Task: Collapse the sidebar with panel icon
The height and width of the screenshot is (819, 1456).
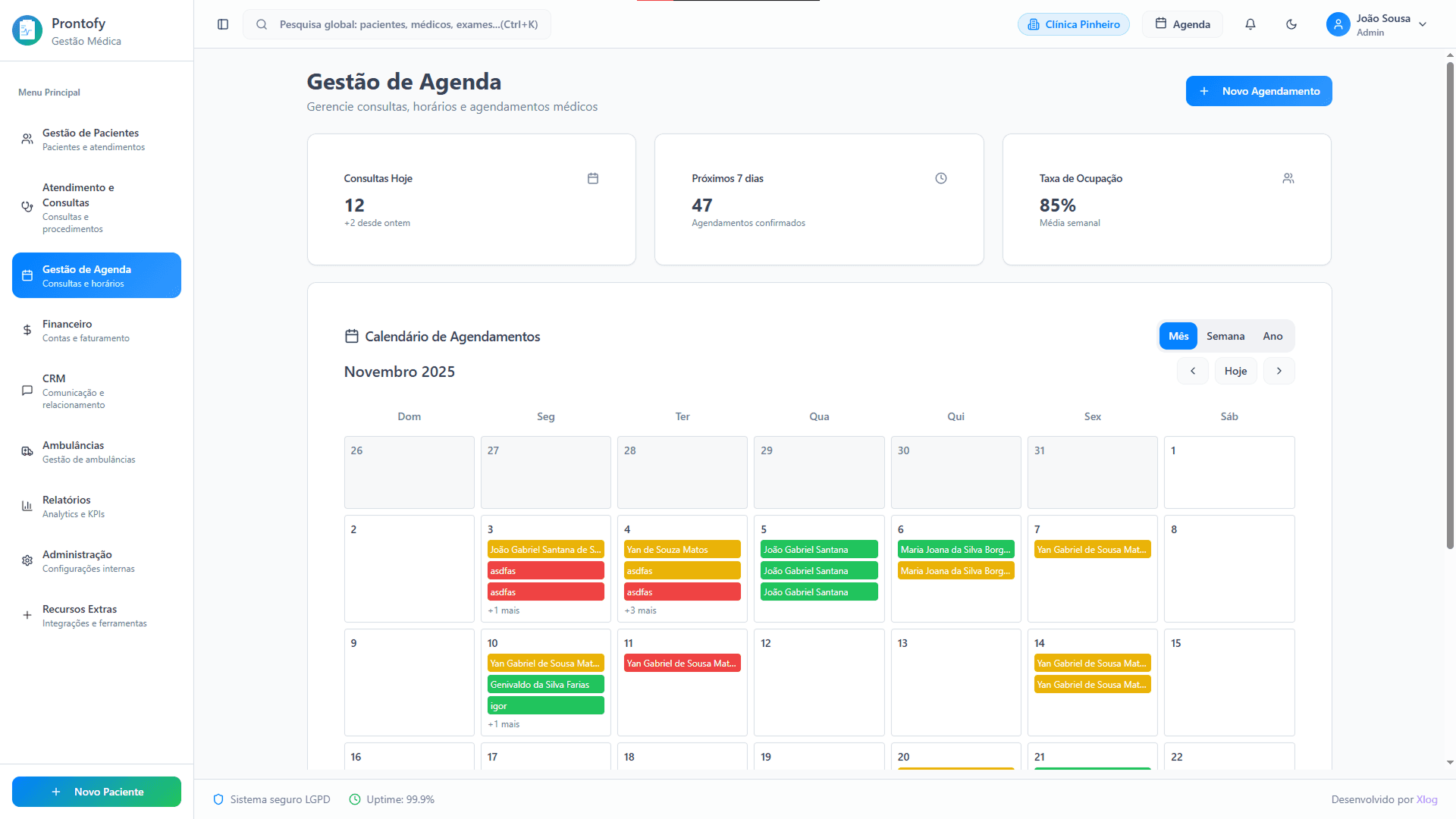Action: click(x=222, y=24)
